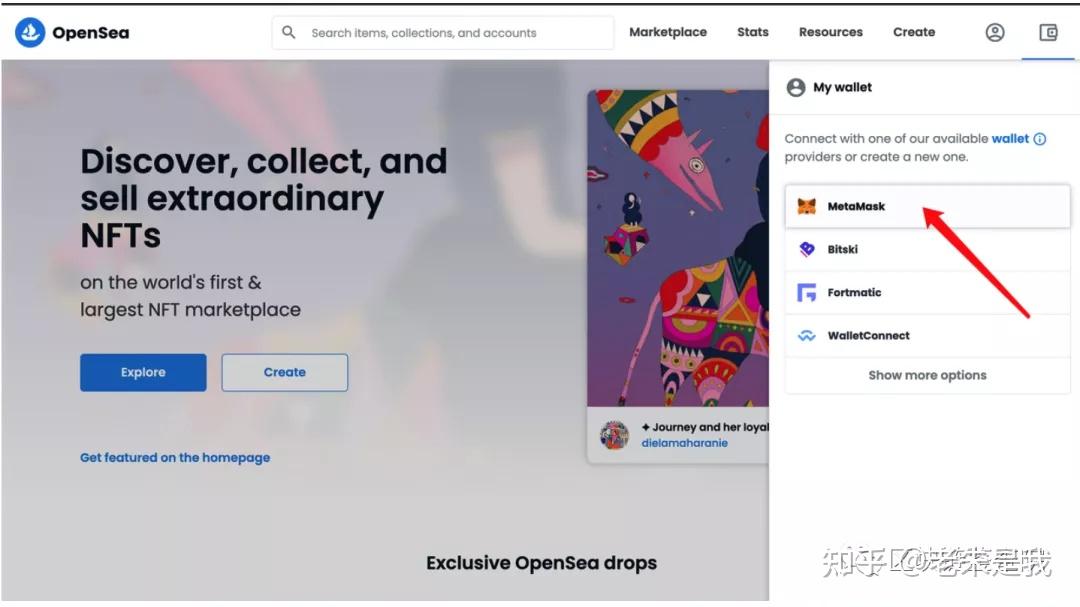Click the Fortmatic logo icon
The height and width of the screenshot is (607, 1080).
807,293
